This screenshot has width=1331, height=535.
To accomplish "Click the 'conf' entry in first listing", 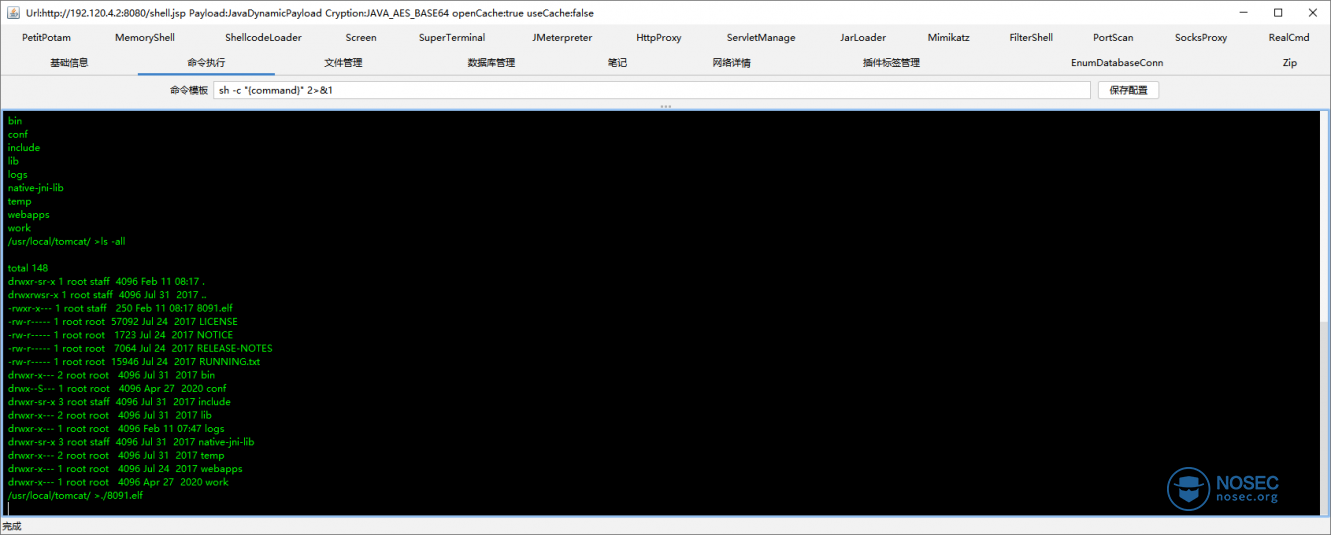I will click(x=18, y=134).
